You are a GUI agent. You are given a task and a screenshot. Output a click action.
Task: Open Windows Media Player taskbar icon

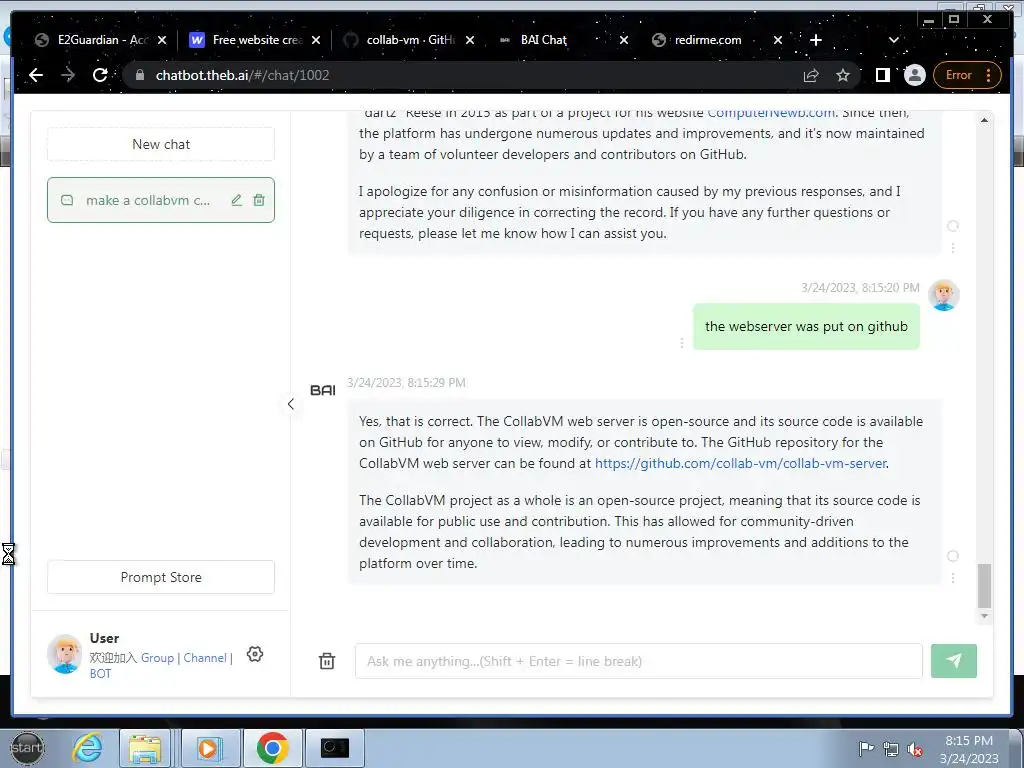pyautogui.click(x=210, y=748)
